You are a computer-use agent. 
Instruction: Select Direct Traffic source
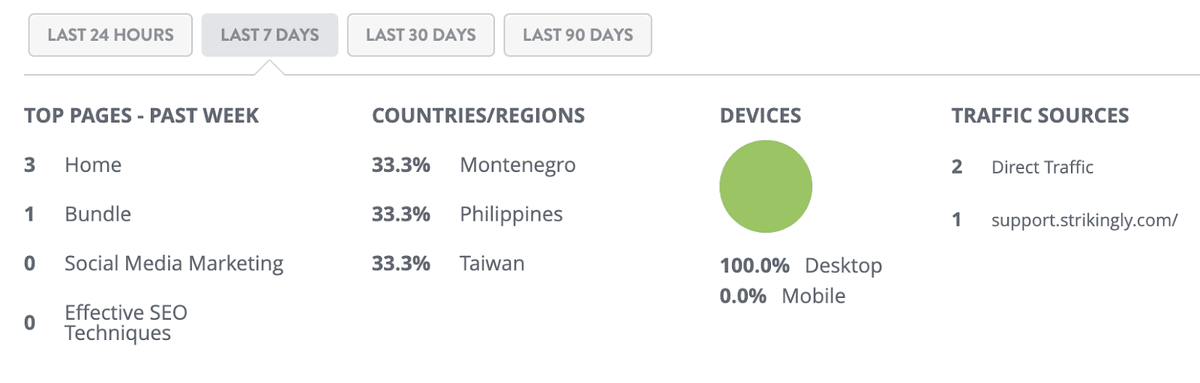1042,167
